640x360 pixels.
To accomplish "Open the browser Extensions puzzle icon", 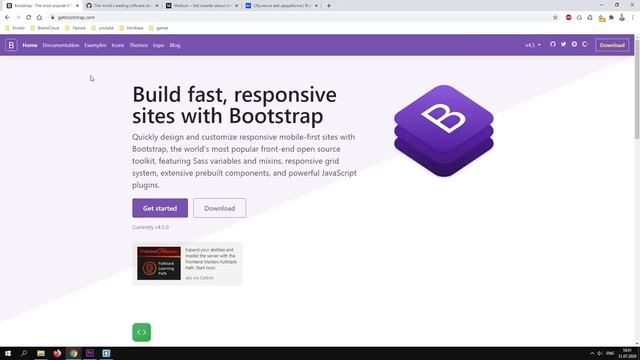I will (x=611, y=18).
